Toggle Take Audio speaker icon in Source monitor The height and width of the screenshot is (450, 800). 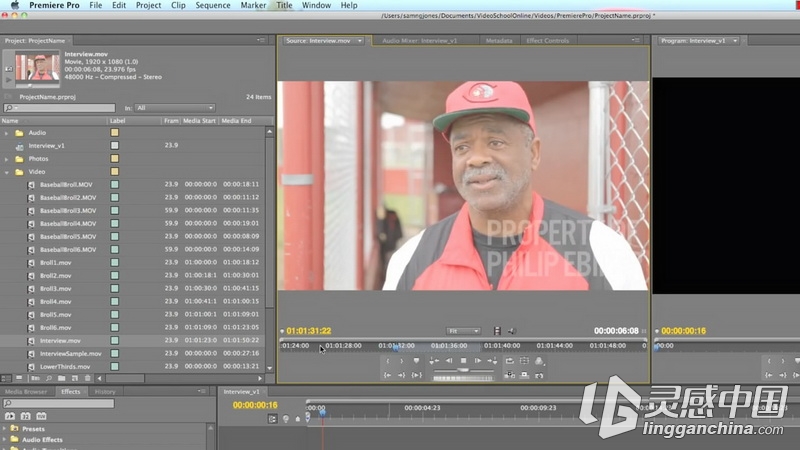click(512, 331)
